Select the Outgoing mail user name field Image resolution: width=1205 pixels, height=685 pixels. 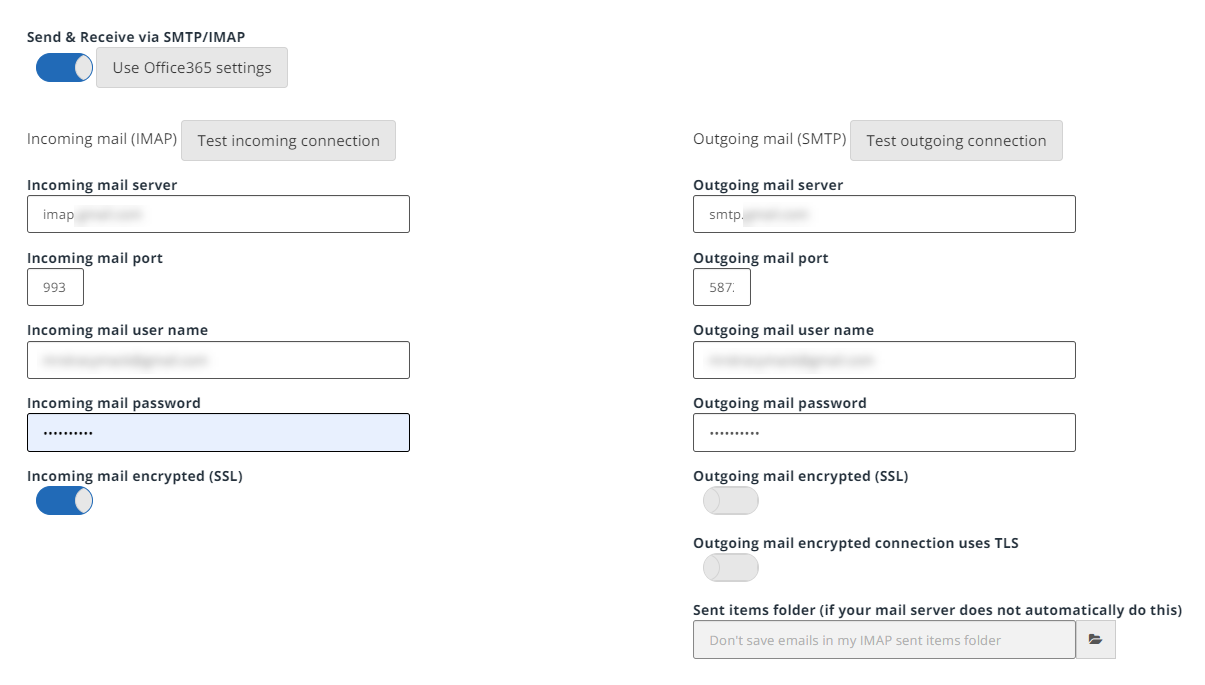click(884, 360)
